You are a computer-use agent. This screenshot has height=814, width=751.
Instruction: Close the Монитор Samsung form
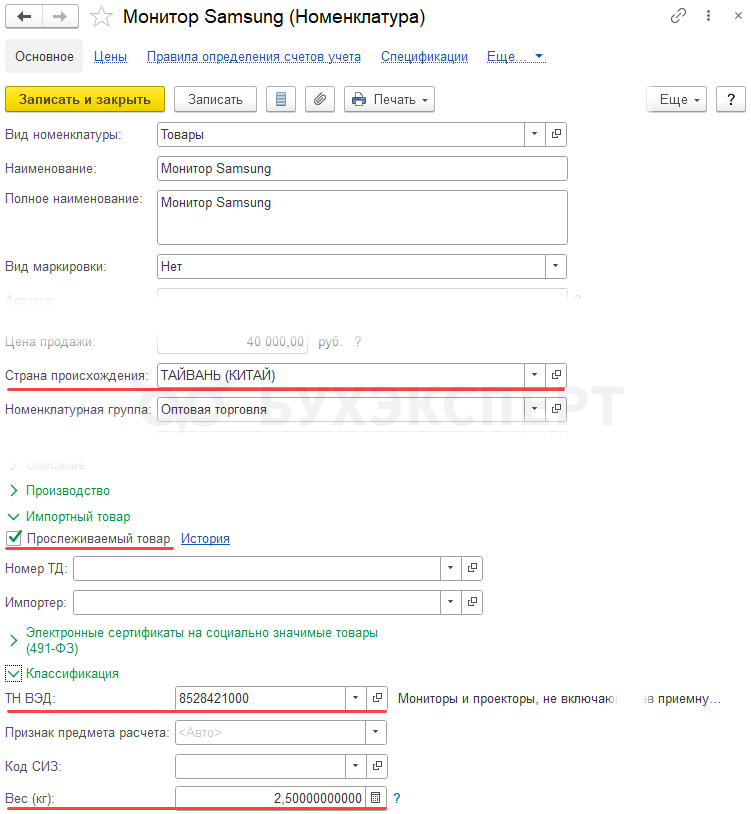pyautogui.click(x=738, y=16)
